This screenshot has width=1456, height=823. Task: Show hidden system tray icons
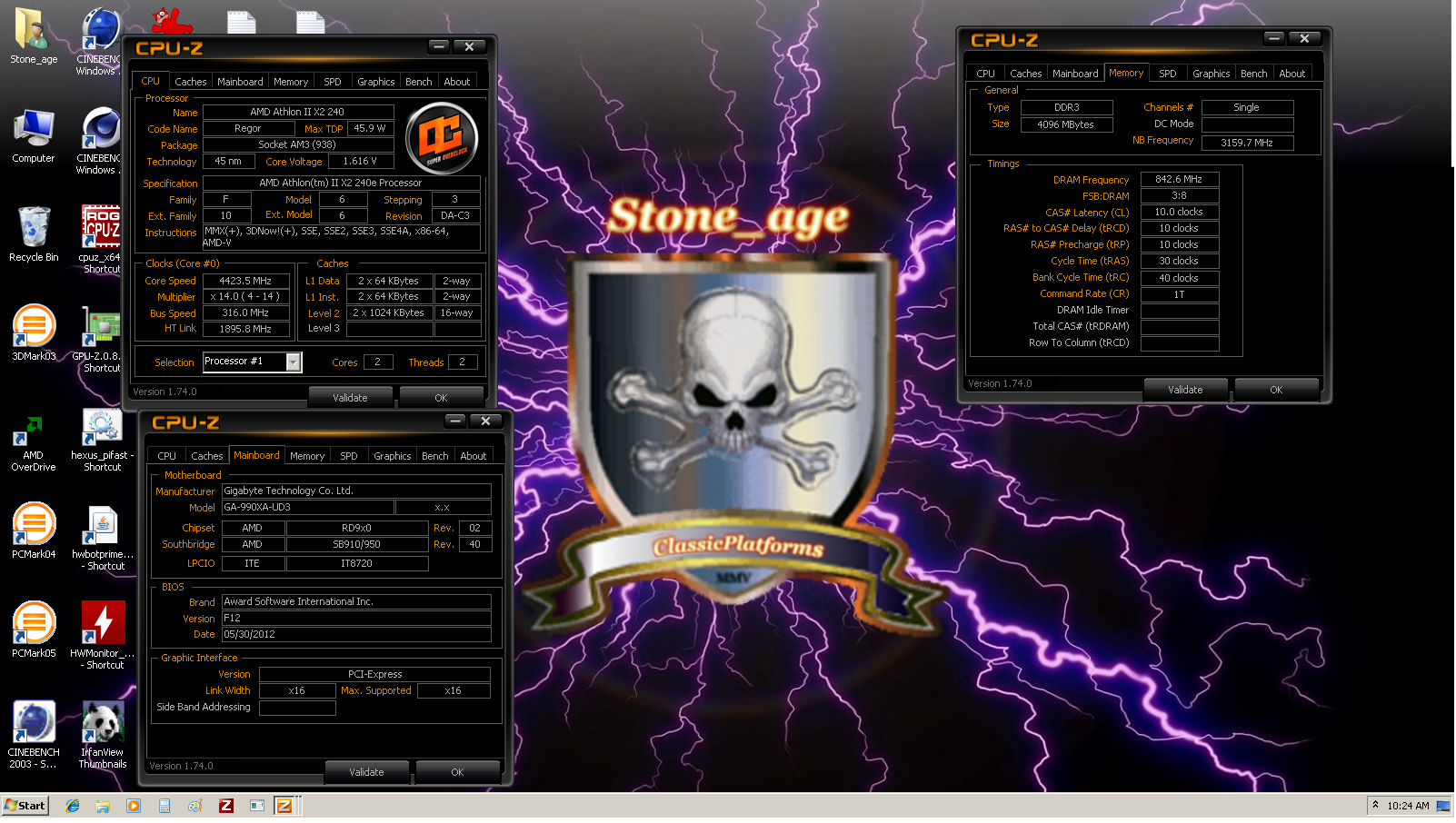pyautogui.click(x=1375, y=806)
